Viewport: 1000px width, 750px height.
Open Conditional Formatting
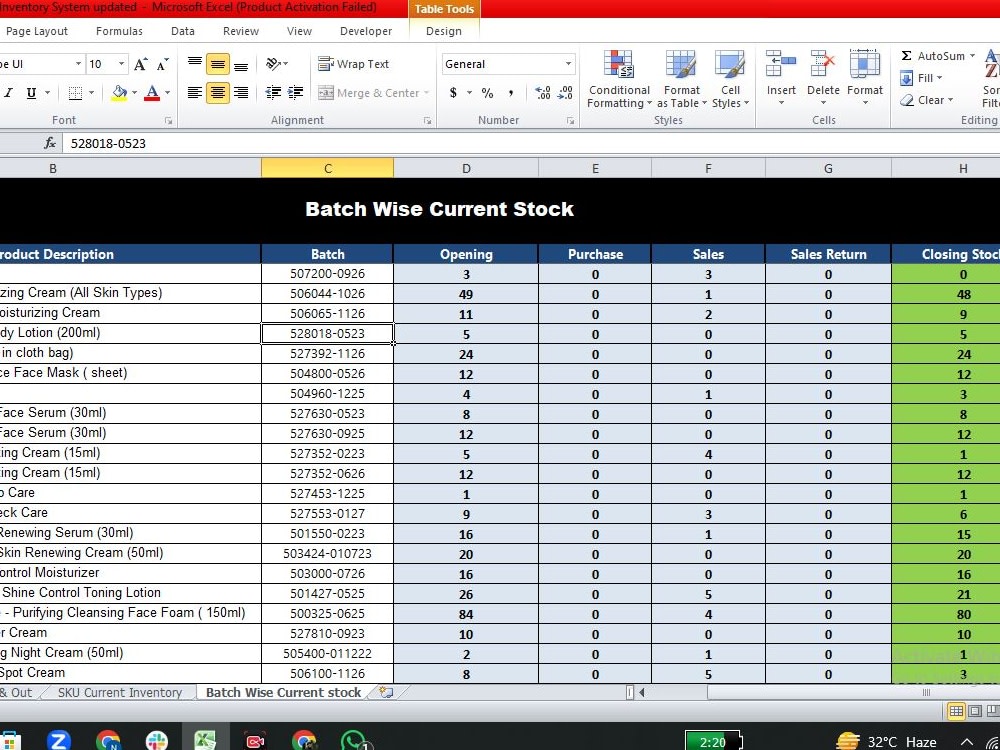click(x=619, y=80)
